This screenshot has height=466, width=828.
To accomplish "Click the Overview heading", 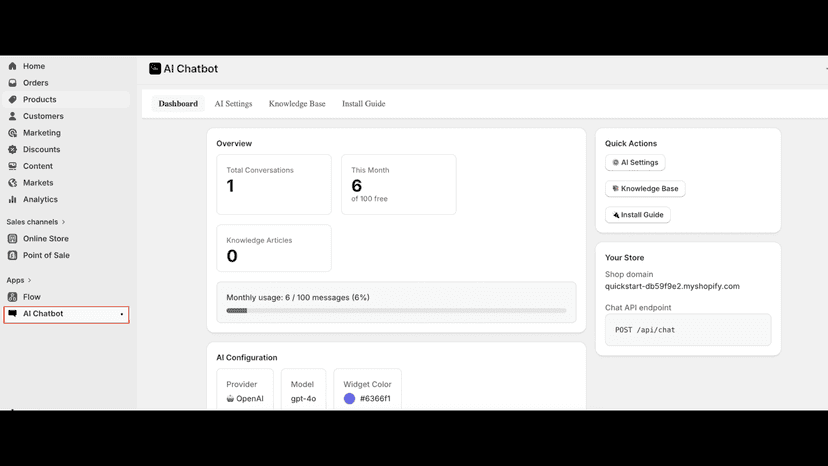I will click(234, 144).
